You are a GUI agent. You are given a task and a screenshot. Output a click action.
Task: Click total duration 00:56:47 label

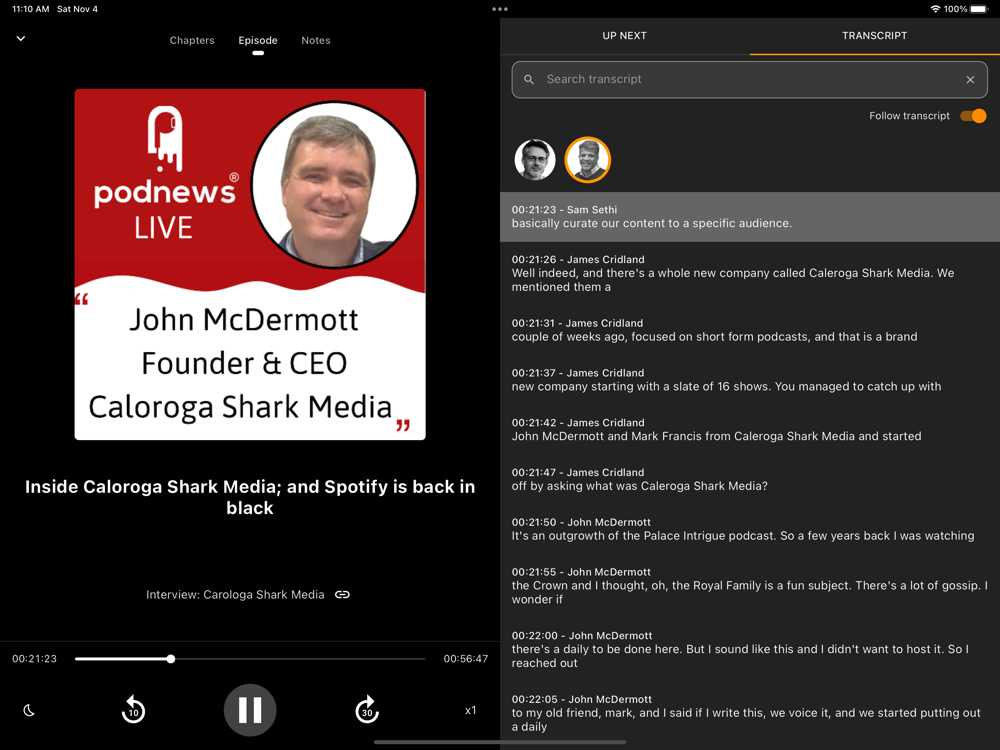466,659
